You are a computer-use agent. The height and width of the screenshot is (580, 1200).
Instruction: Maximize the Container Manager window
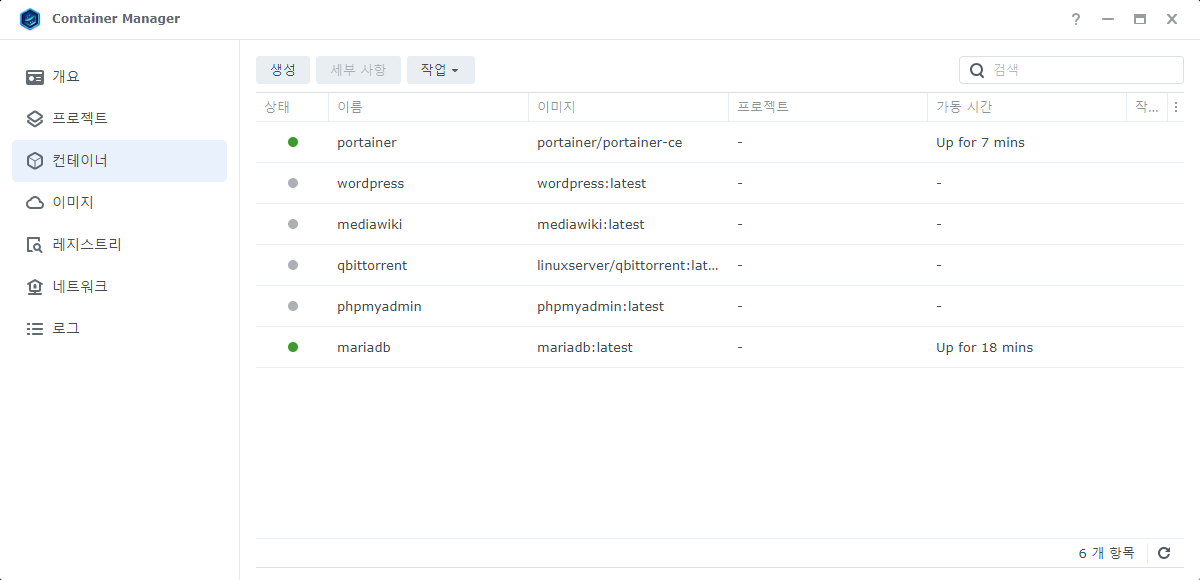coord(1140,19)
